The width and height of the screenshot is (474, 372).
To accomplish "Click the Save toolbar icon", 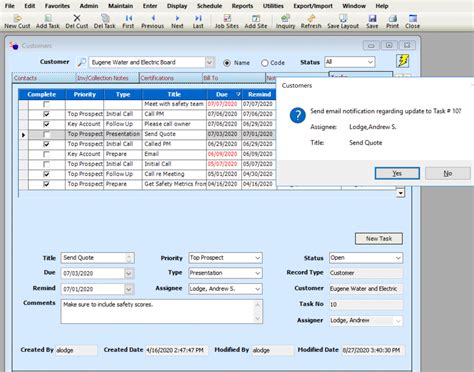I will tap(372, 21).
